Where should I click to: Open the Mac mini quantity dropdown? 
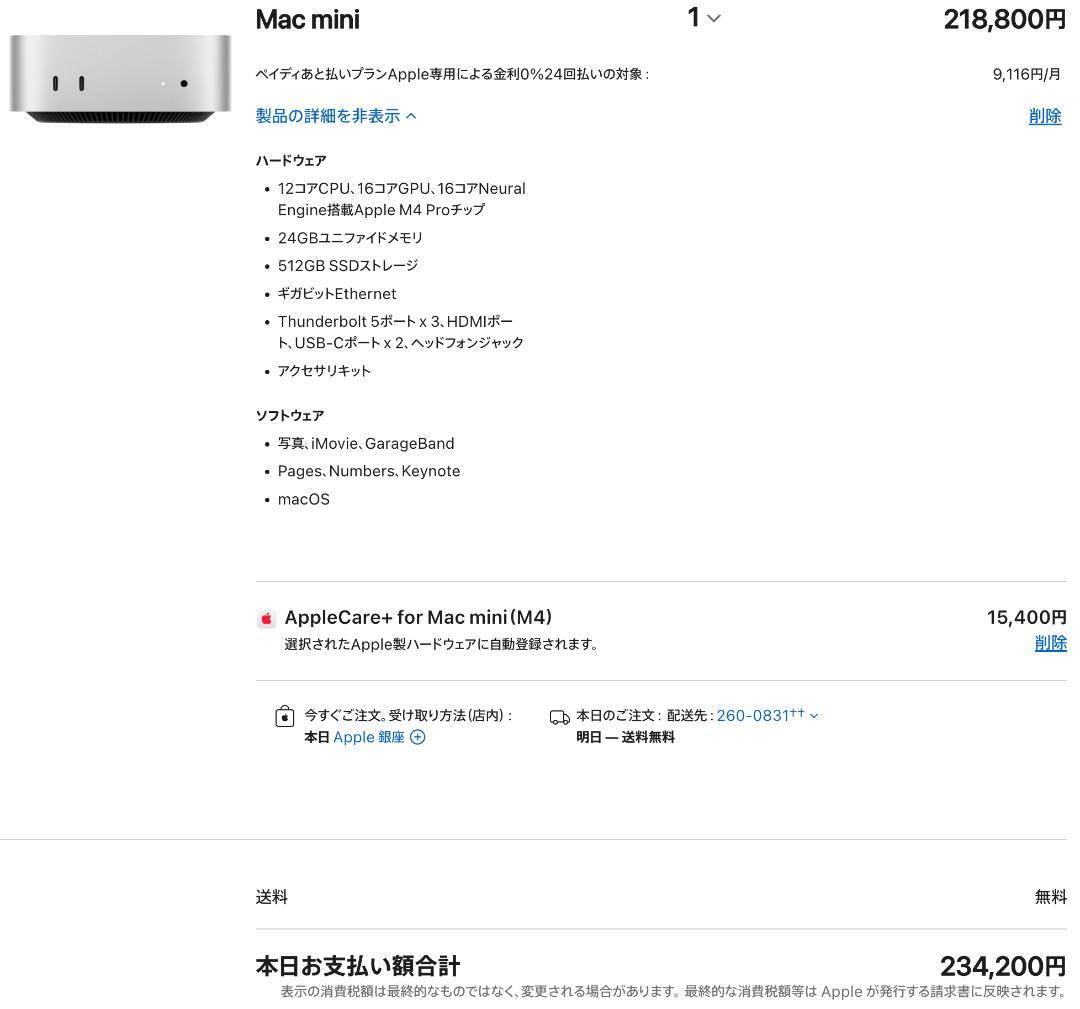tap(703, 18)
